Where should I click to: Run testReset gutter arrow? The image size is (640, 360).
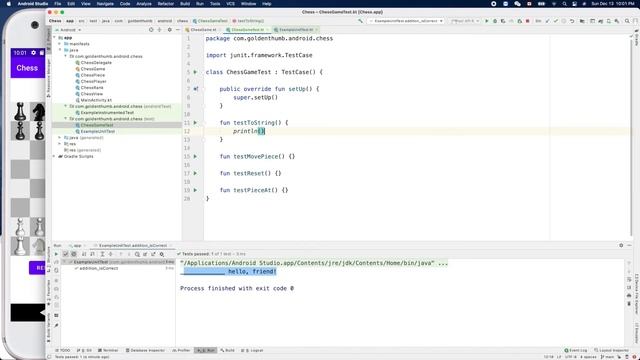pos(195,173)
